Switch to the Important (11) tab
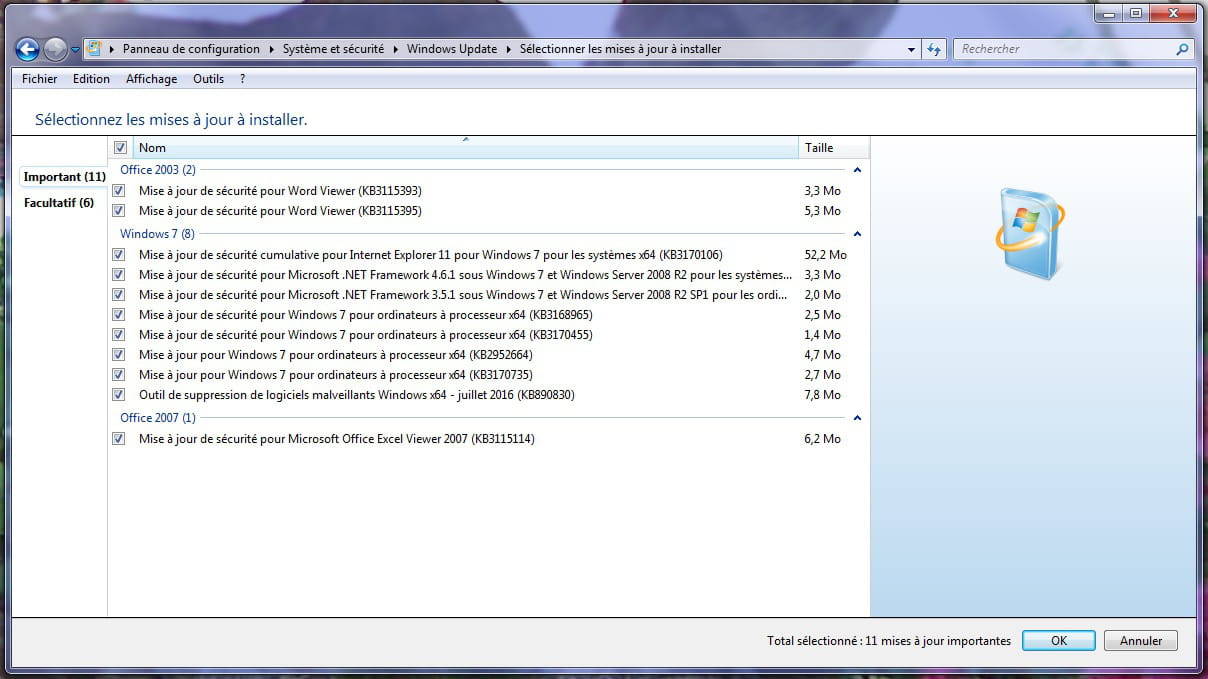This screenshot has width=1208, height=679. [64, 177]
